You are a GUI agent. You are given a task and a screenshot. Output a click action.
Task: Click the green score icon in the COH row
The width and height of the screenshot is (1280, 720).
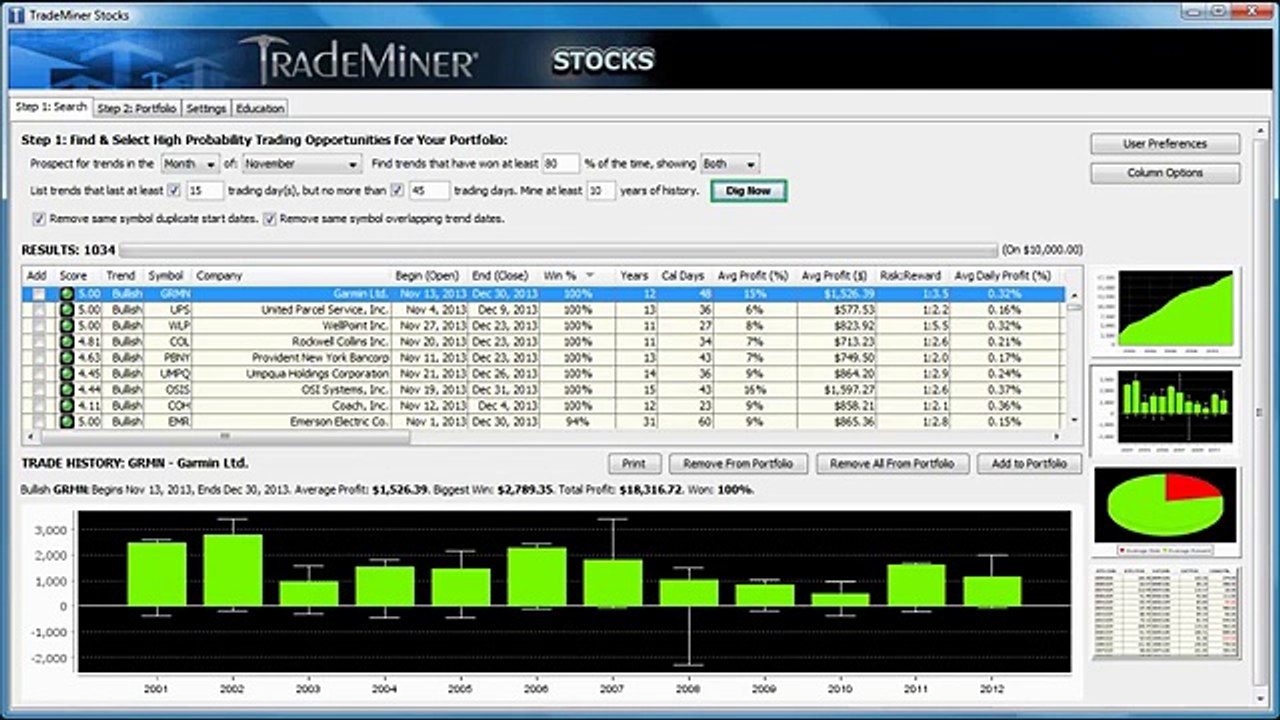[x=67, y=406]
